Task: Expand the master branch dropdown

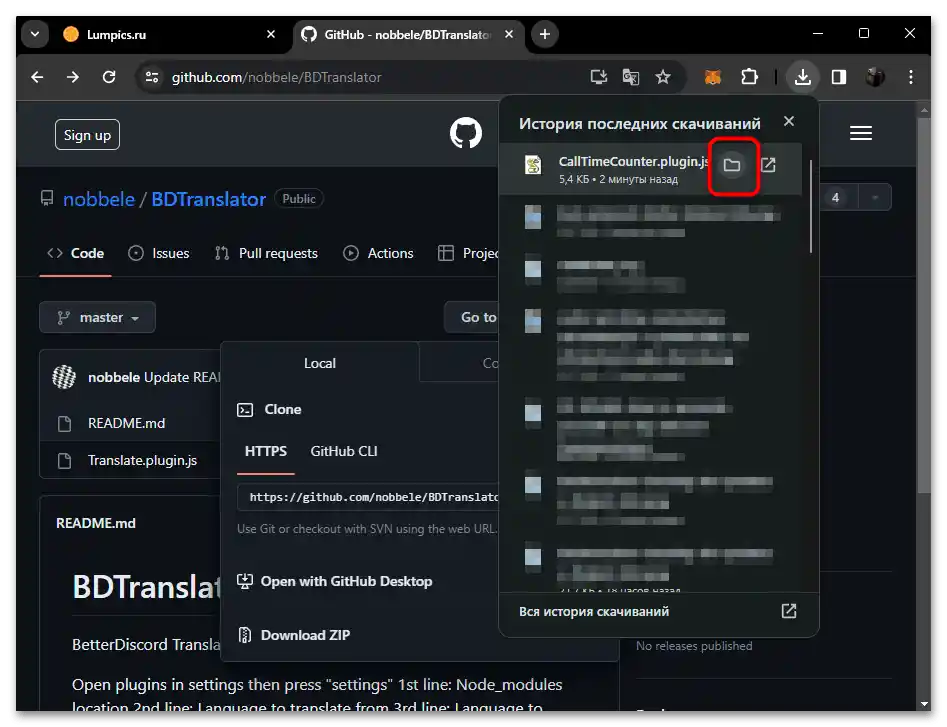Action: tap(97, 318)
